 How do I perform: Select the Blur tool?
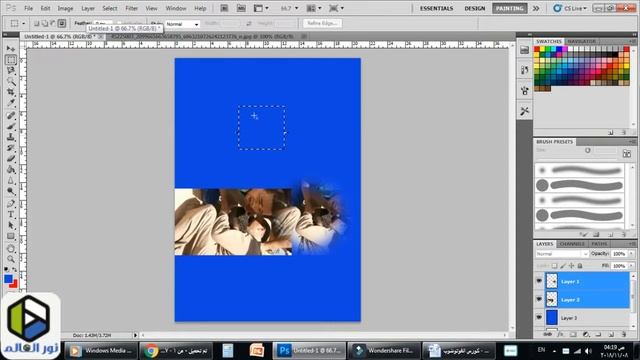[11, 180]
